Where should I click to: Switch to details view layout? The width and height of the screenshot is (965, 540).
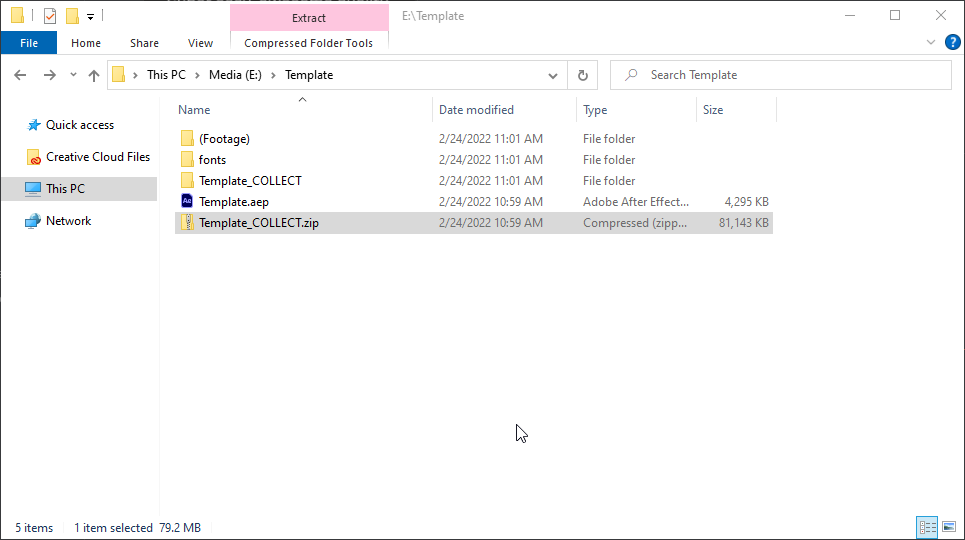tap(927, 527)
